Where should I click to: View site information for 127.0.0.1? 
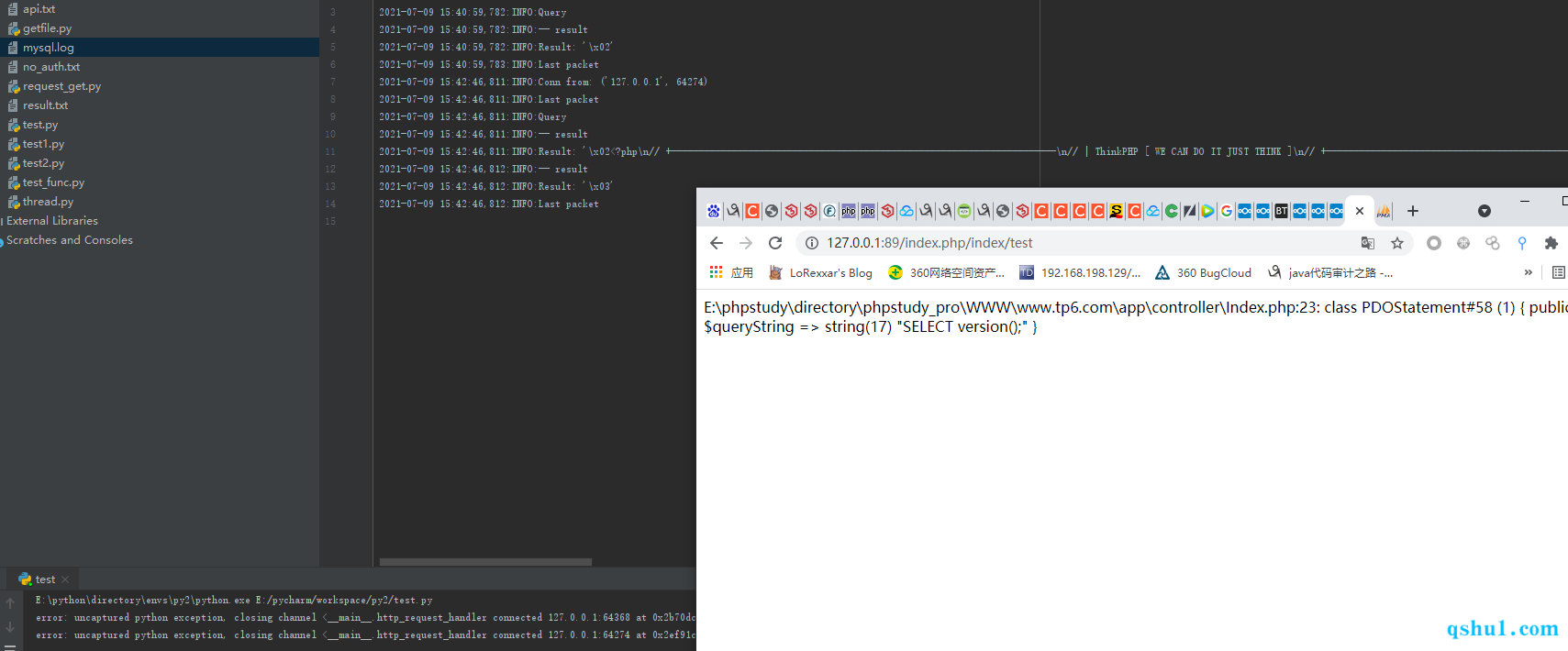pyautogui.click(x=812, y=243)
